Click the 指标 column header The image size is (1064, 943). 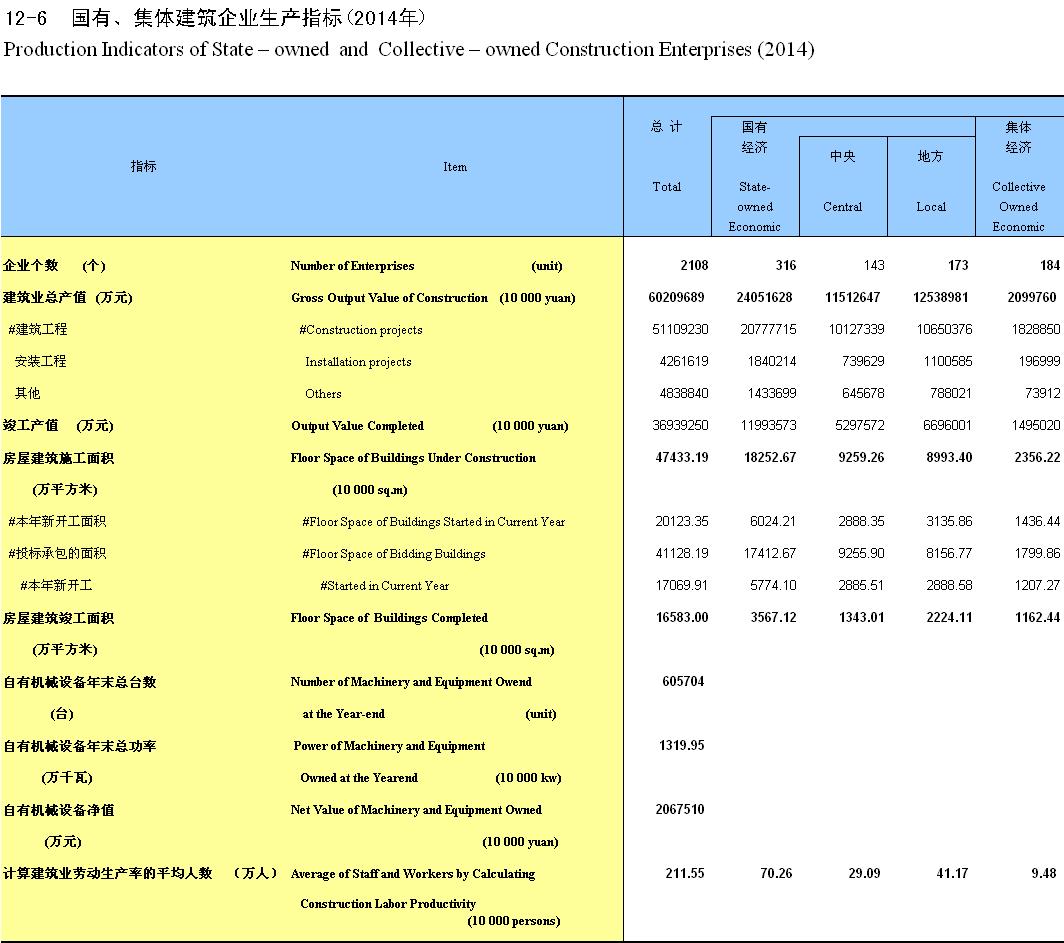[143, 166]
